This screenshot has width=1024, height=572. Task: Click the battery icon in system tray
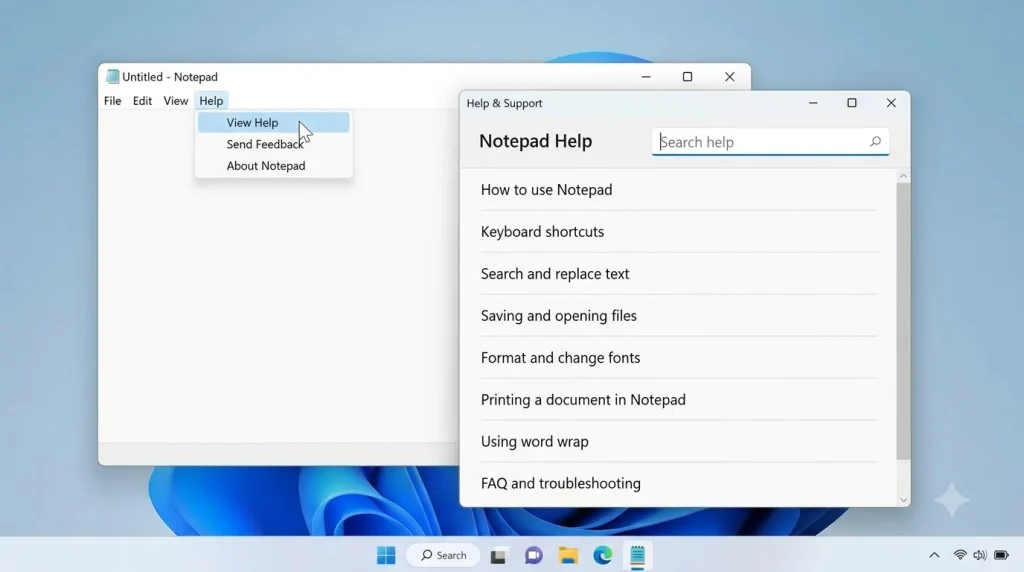pos(1001,555)
